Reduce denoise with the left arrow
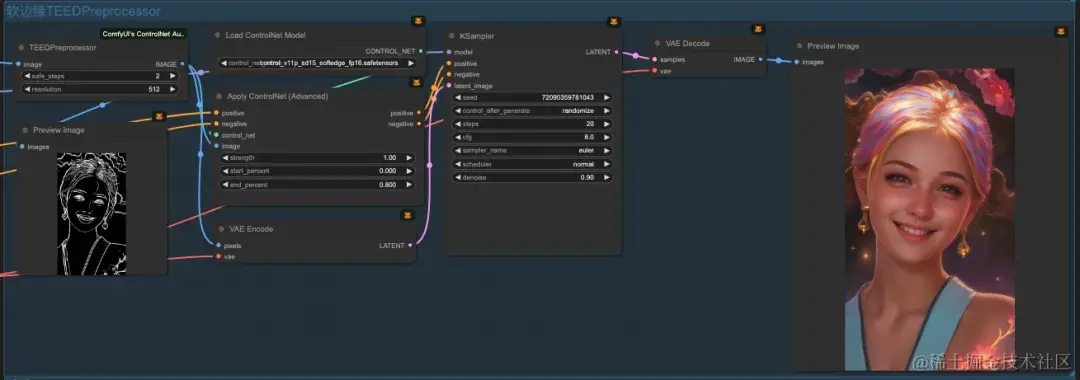1080x380 pixels. (x=458, y=178)
